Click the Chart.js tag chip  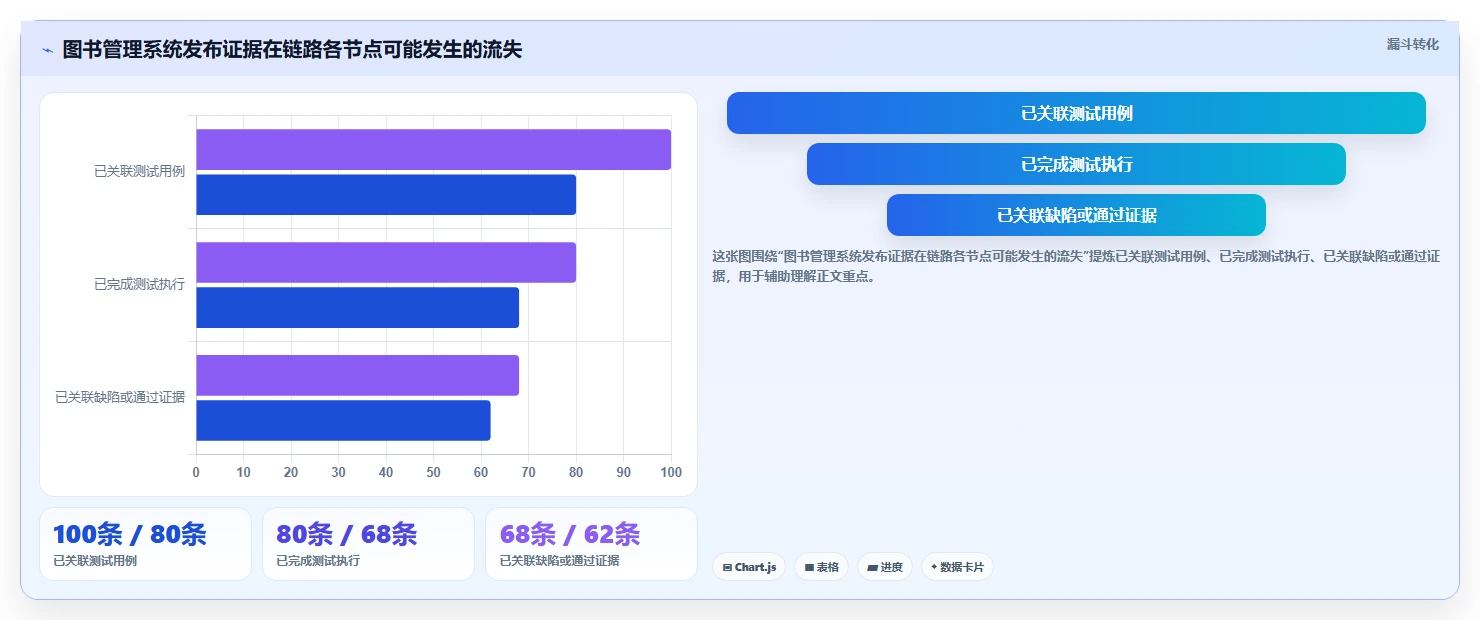pyautogui.click(x=749, y=567)
